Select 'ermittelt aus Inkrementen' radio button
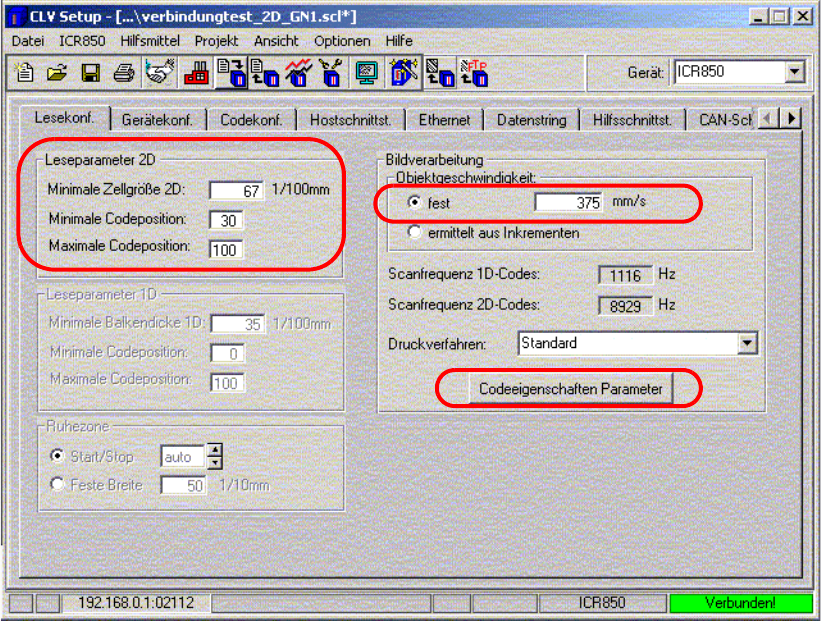 (x=414, y=231)
